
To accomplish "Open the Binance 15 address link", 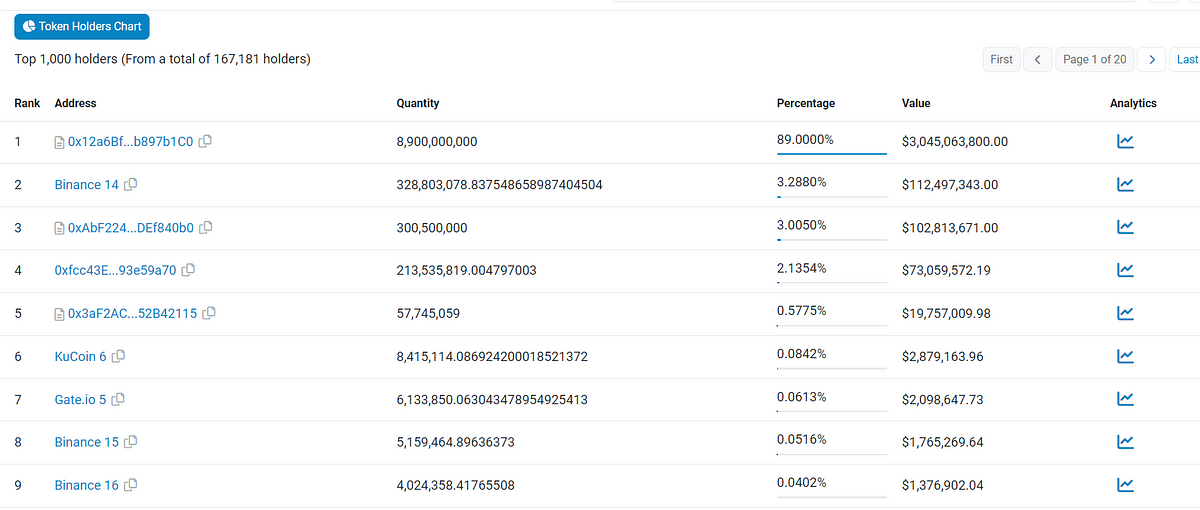I will click(86, 442).
